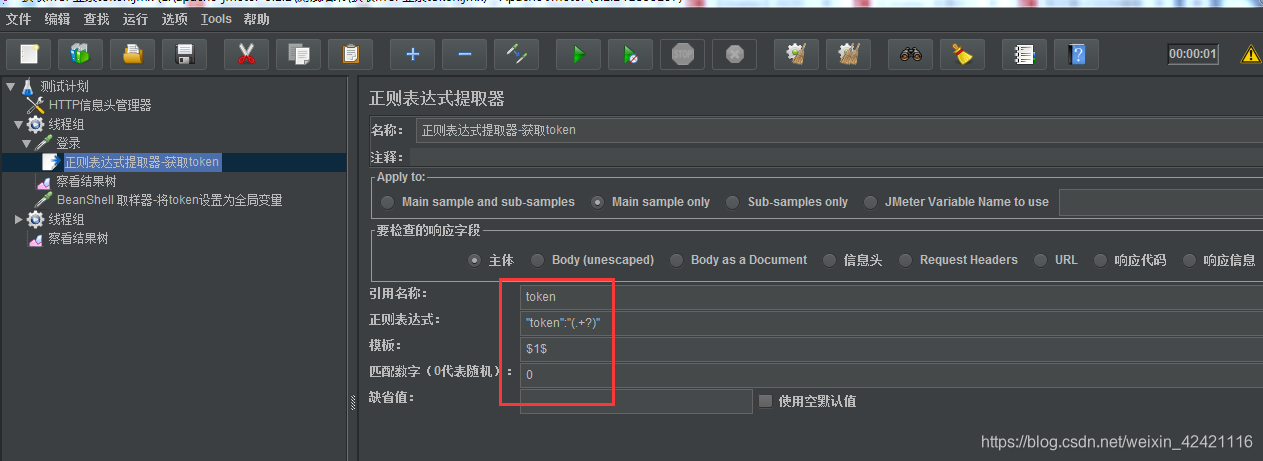The width and height of the screenshot is (1263, 461).
Task: Clear all results with double broom icon
Action: coord(848,54)
